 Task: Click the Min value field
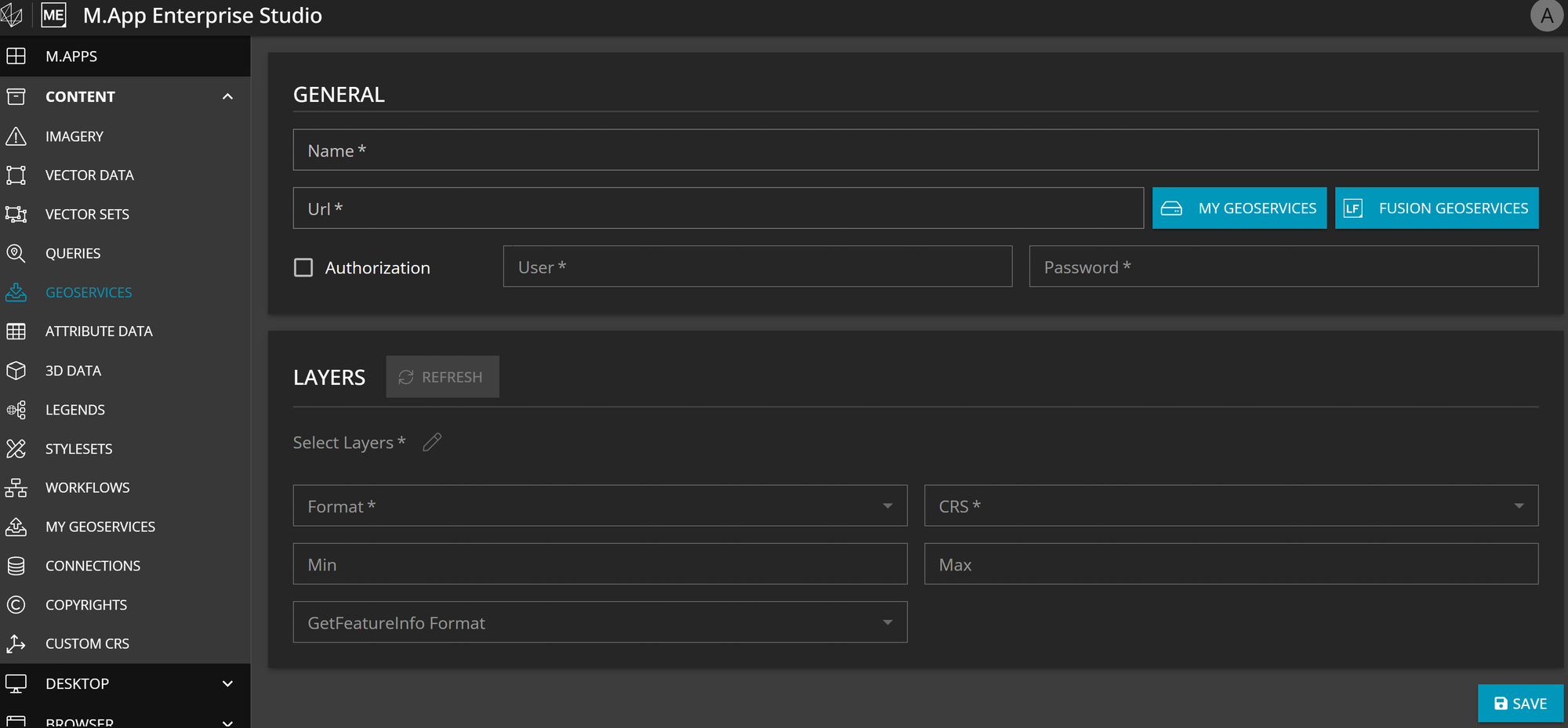click(x=600, y=563)
